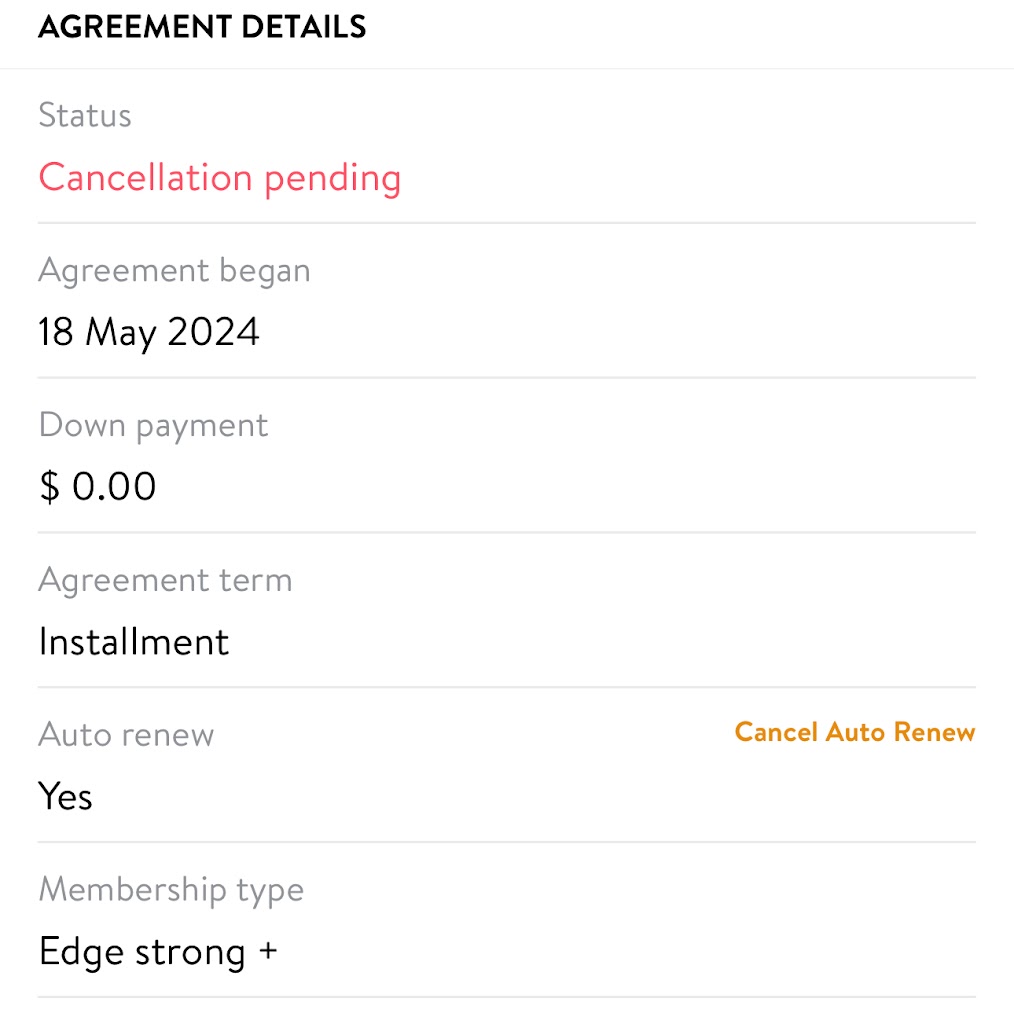The height and width of the screenshot is (1024, 1014).
Task: Click the Down payment label
Action: coord(153,425)
